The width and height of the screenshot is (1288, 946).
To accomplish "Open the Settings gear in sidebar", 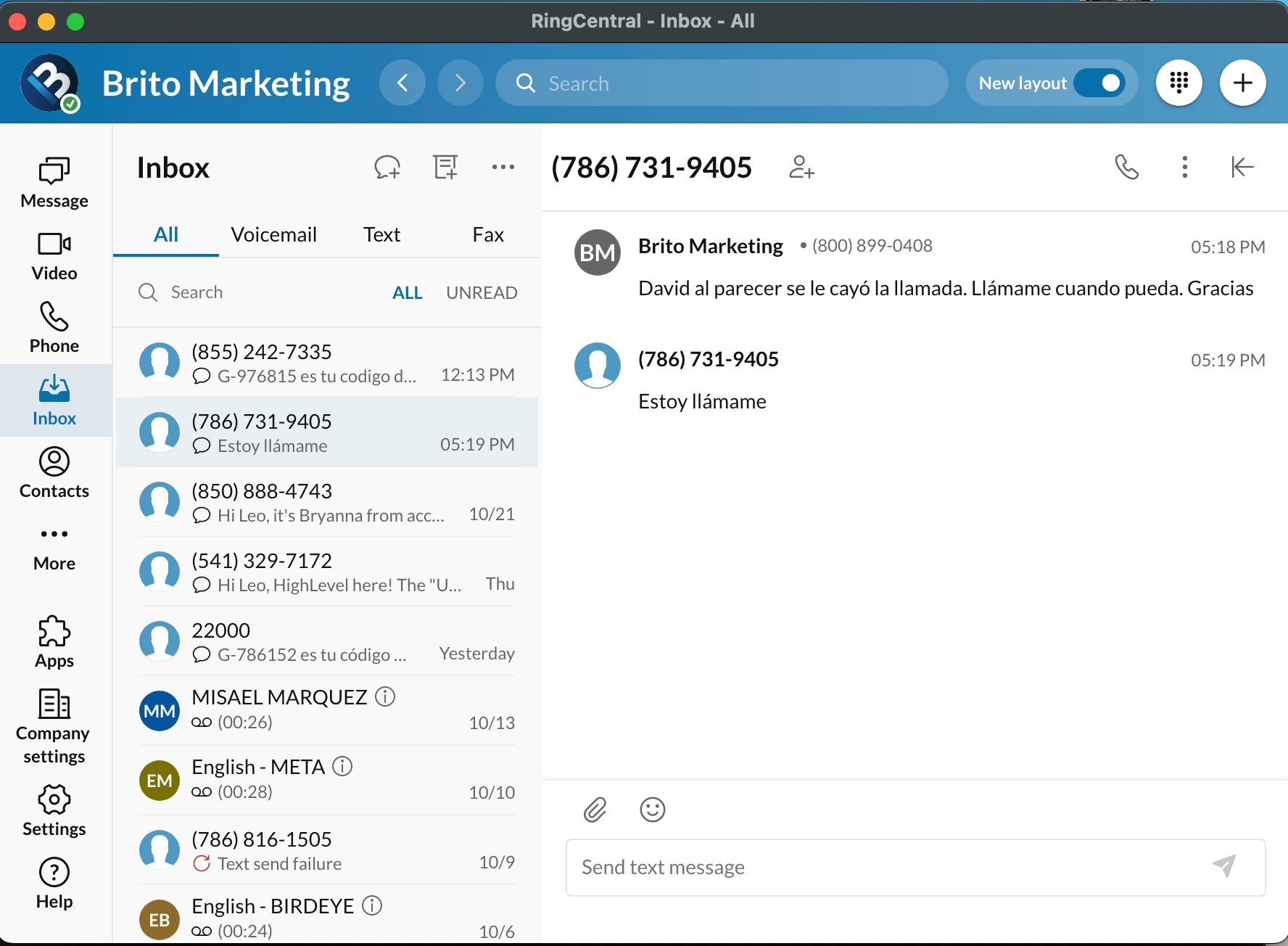I will click(x=54, y=811).
